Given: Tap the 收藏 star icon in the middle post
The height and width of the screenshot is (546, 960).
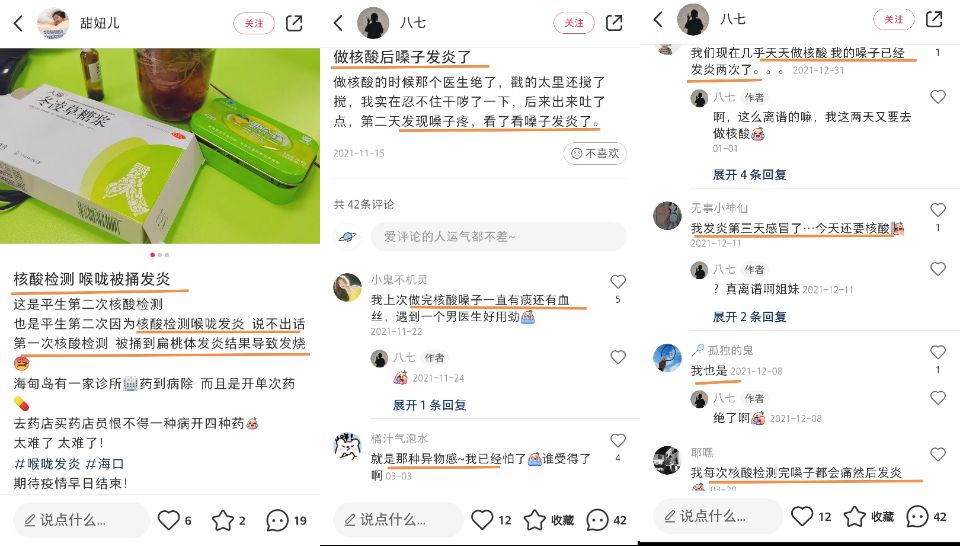Looking at the screenshot, I should (534, 520).
